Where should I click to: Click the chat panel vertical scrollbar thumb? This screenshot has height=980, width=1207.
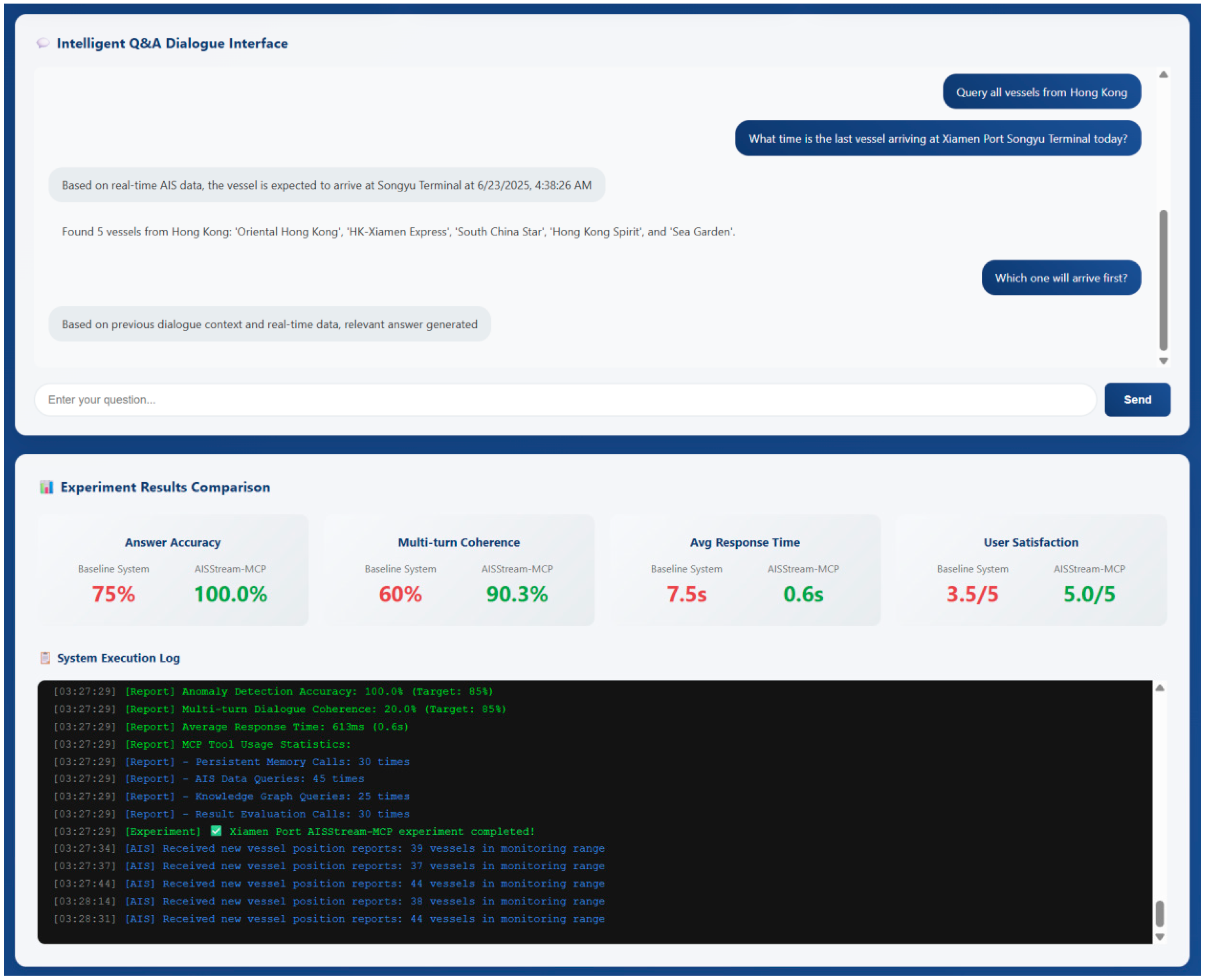[x=1163, y=280]
